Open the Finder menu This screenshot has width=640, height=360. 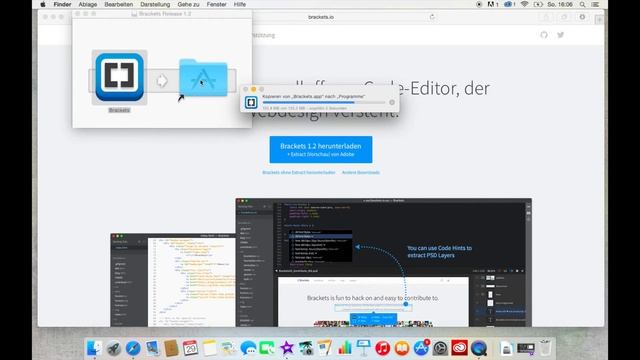pyautogui.click(x=62, y=4)
